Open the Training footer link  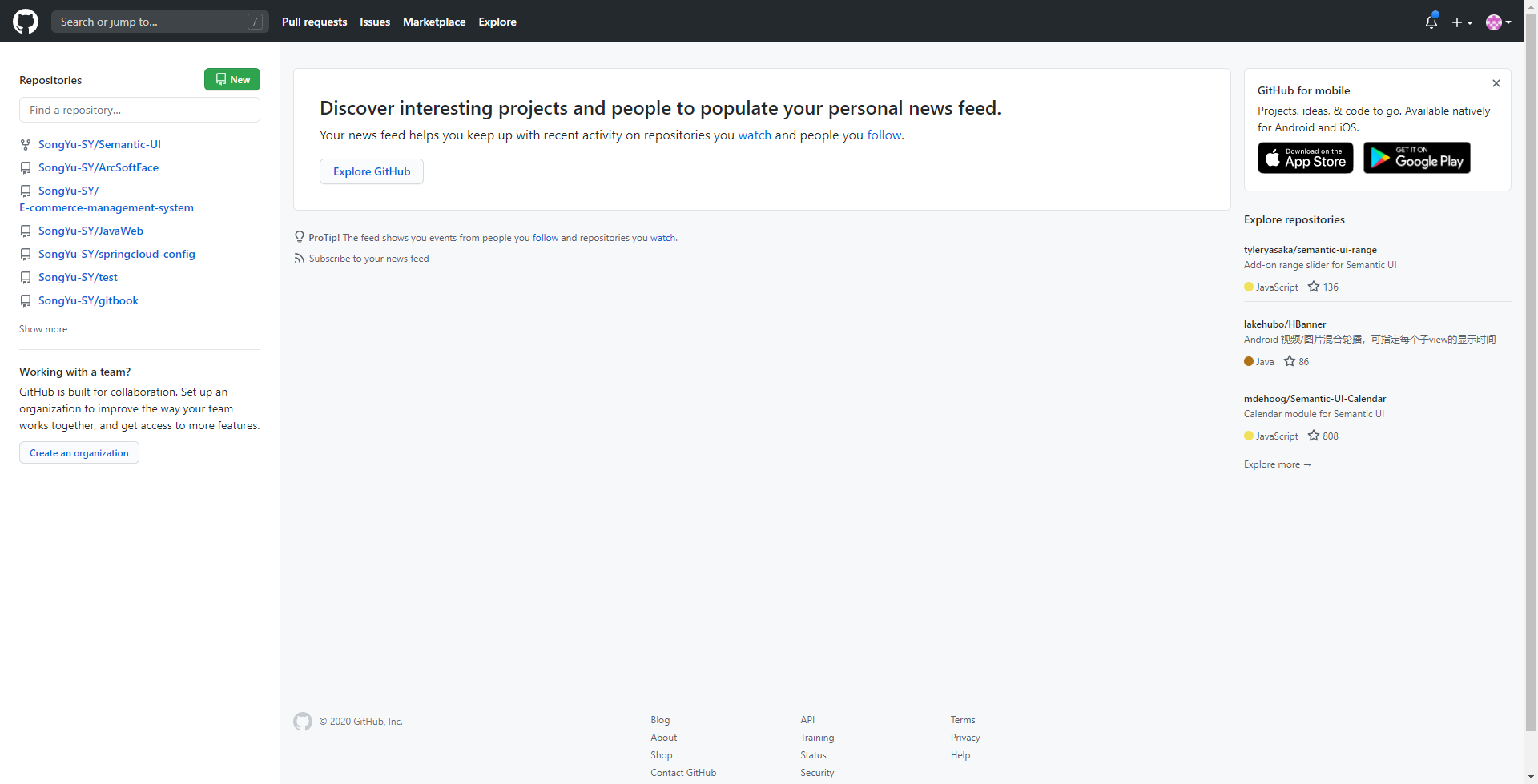(817, 738)
